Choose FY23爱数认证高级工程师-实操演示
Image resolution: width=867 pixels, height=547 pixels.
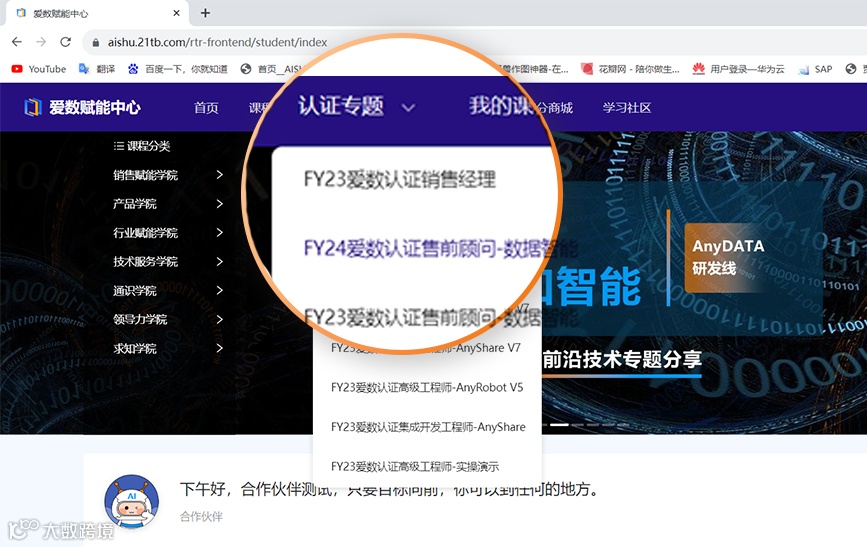click(x=415, y=467)
